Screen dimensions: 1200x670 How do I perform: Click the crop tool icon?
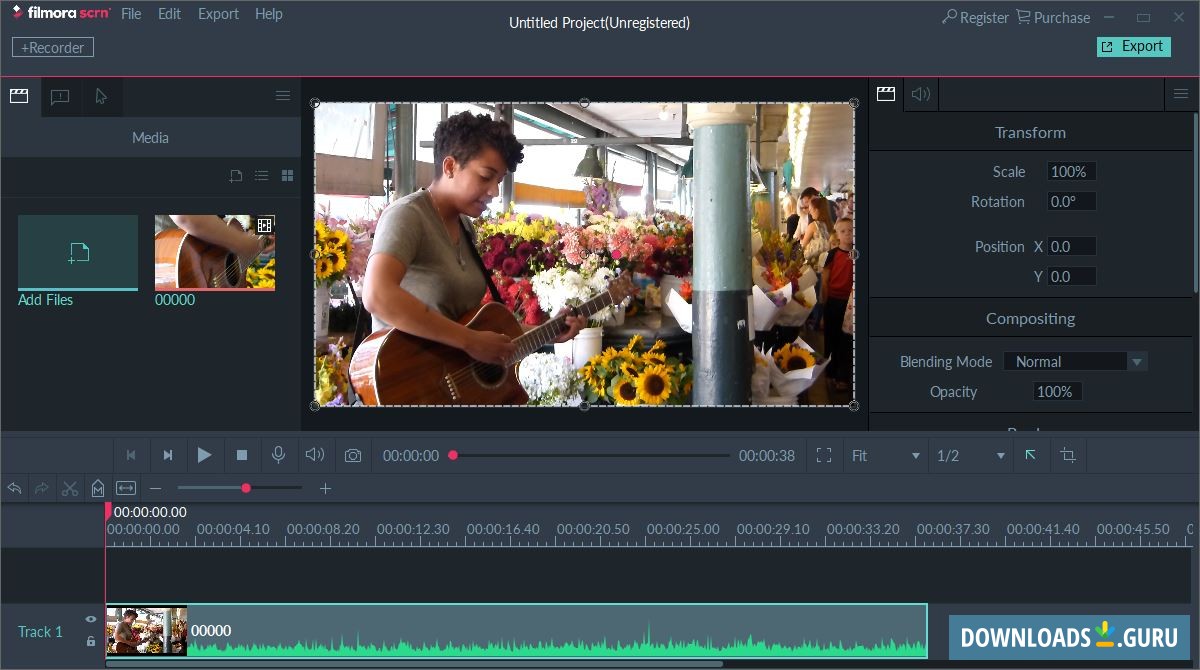pos(1068,456)
